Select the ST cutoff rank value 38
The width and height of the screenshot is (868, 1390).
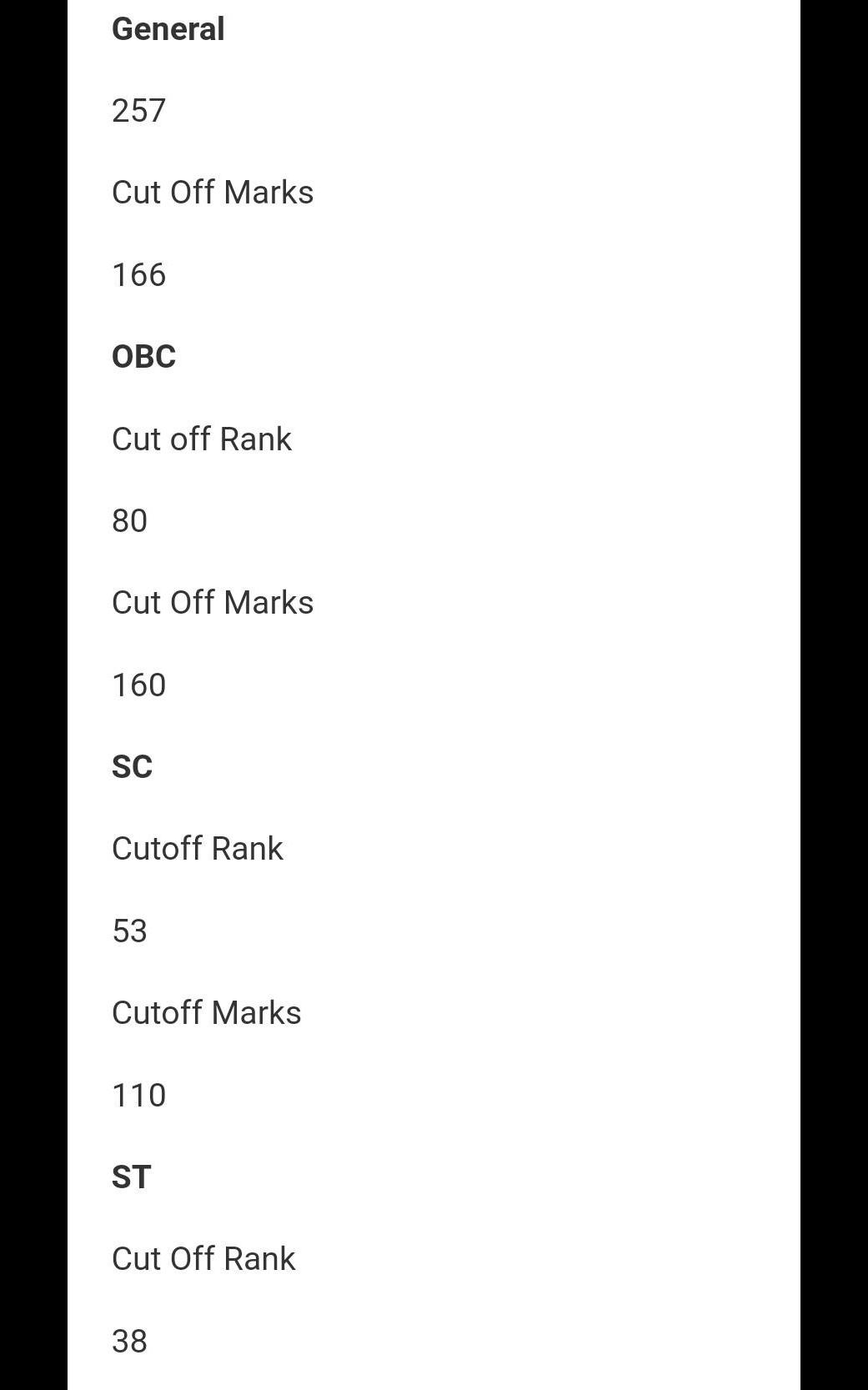click(x=129, y=1342)
